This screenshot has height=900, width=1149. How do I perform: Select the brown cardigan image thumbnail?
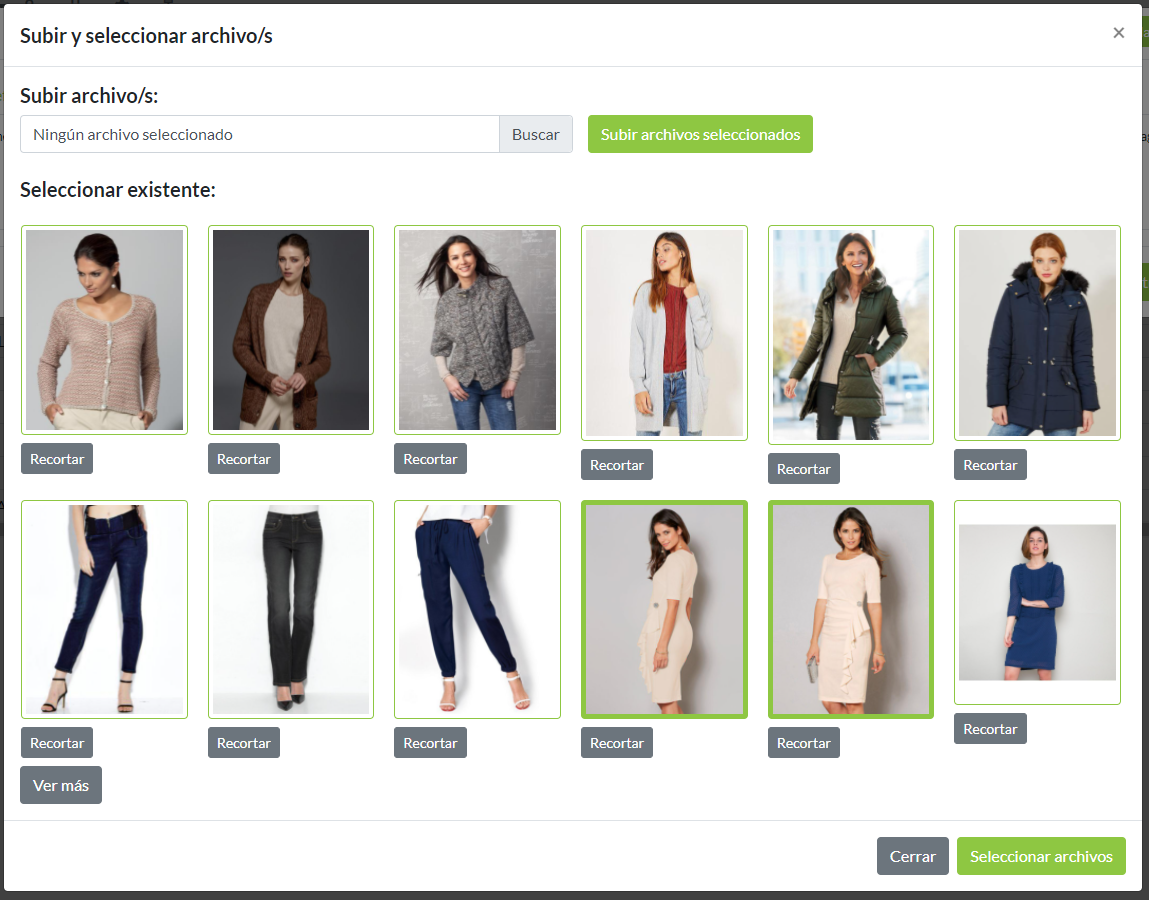coord(291,330)
